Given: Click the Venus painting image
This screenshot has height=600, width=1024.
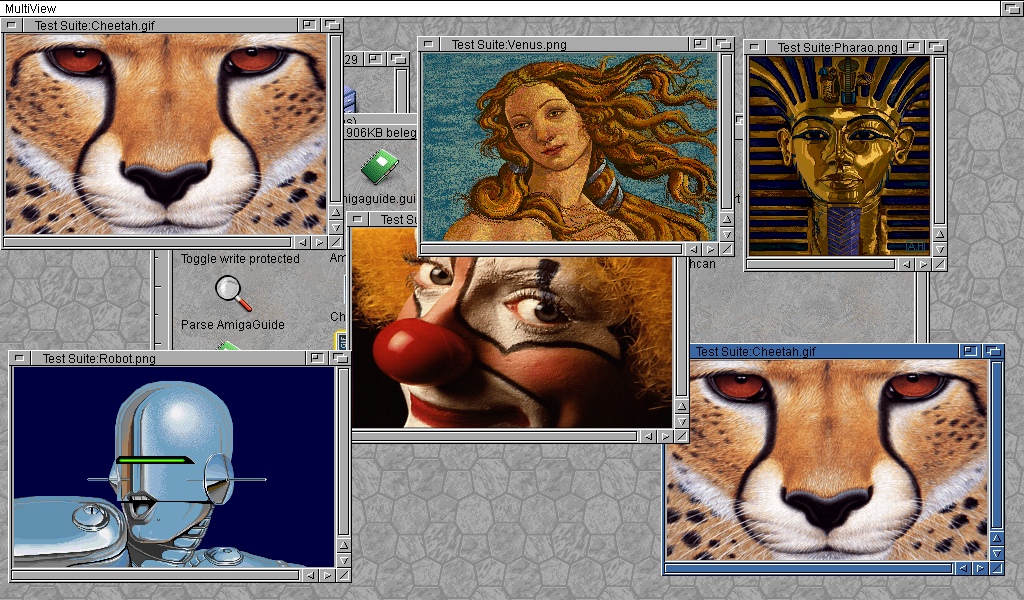Looking at the screenshot, I should 569,147.
